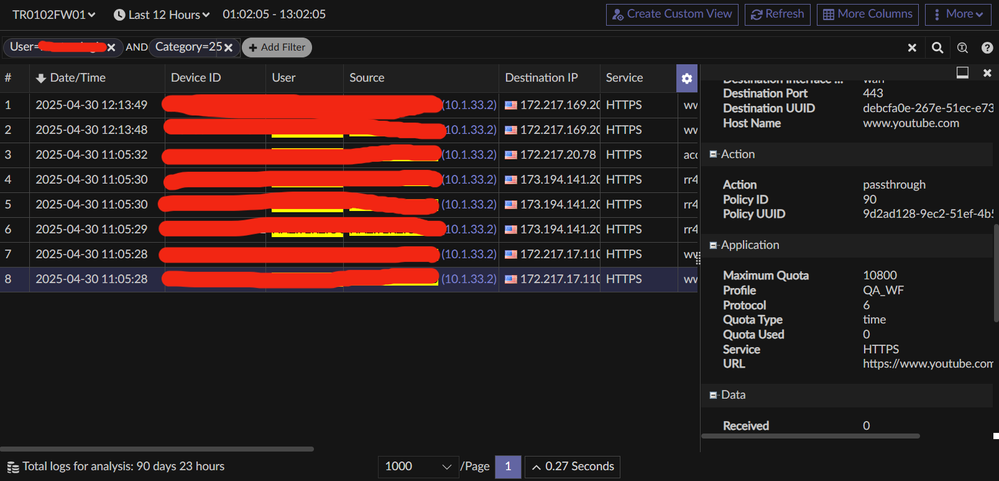Open column settings gear icon

[x=686, y=78]
